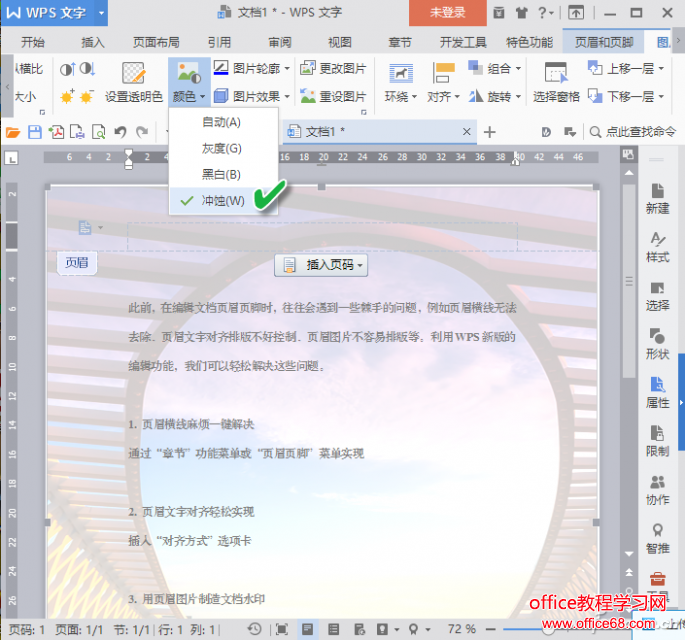Viewport: 685px width, 640px height.
Task: Select Grayscale (灰度) color option
Action: coord(223,149)
